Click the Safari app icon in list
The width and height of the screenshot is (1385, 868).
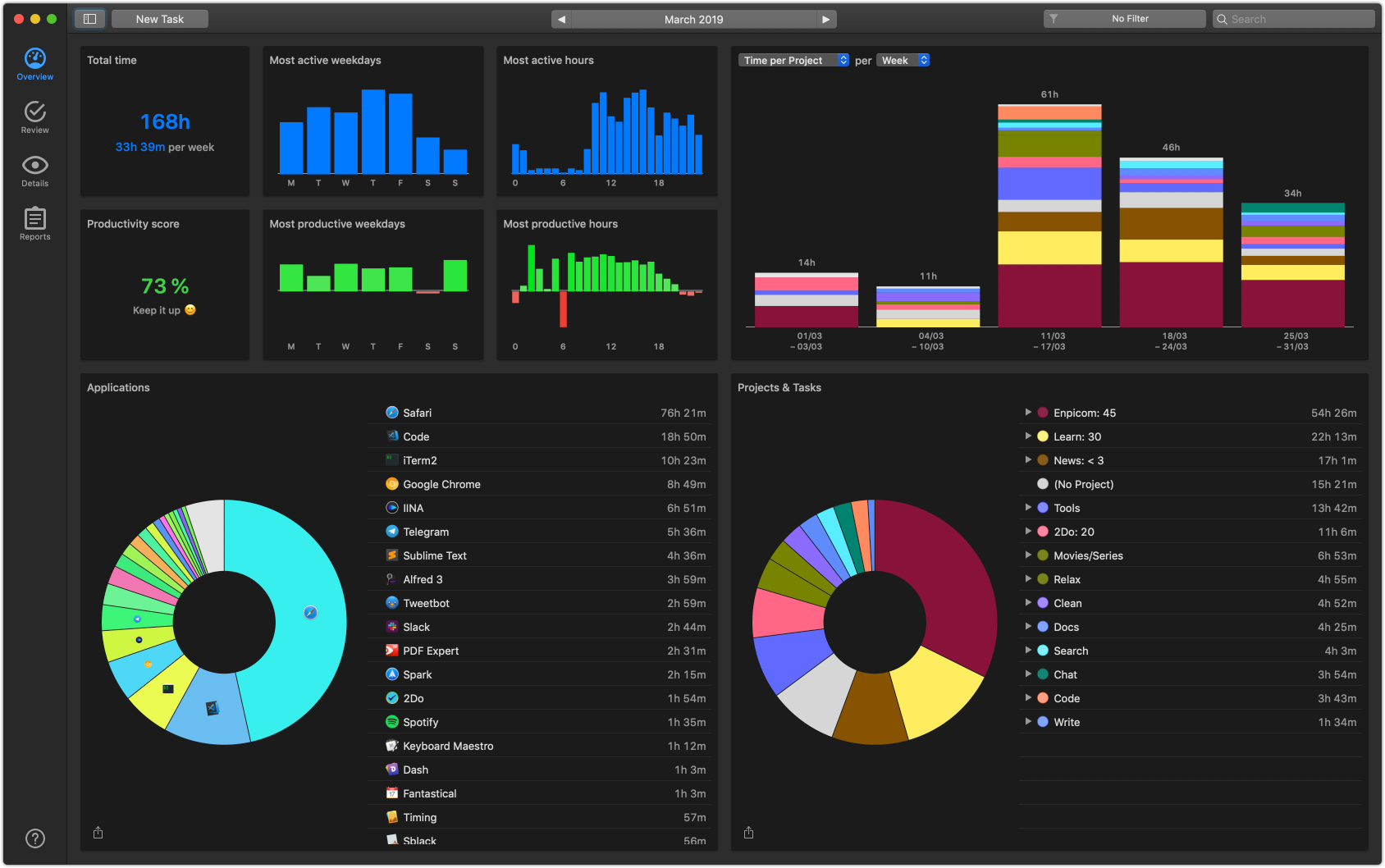point(392,413)
